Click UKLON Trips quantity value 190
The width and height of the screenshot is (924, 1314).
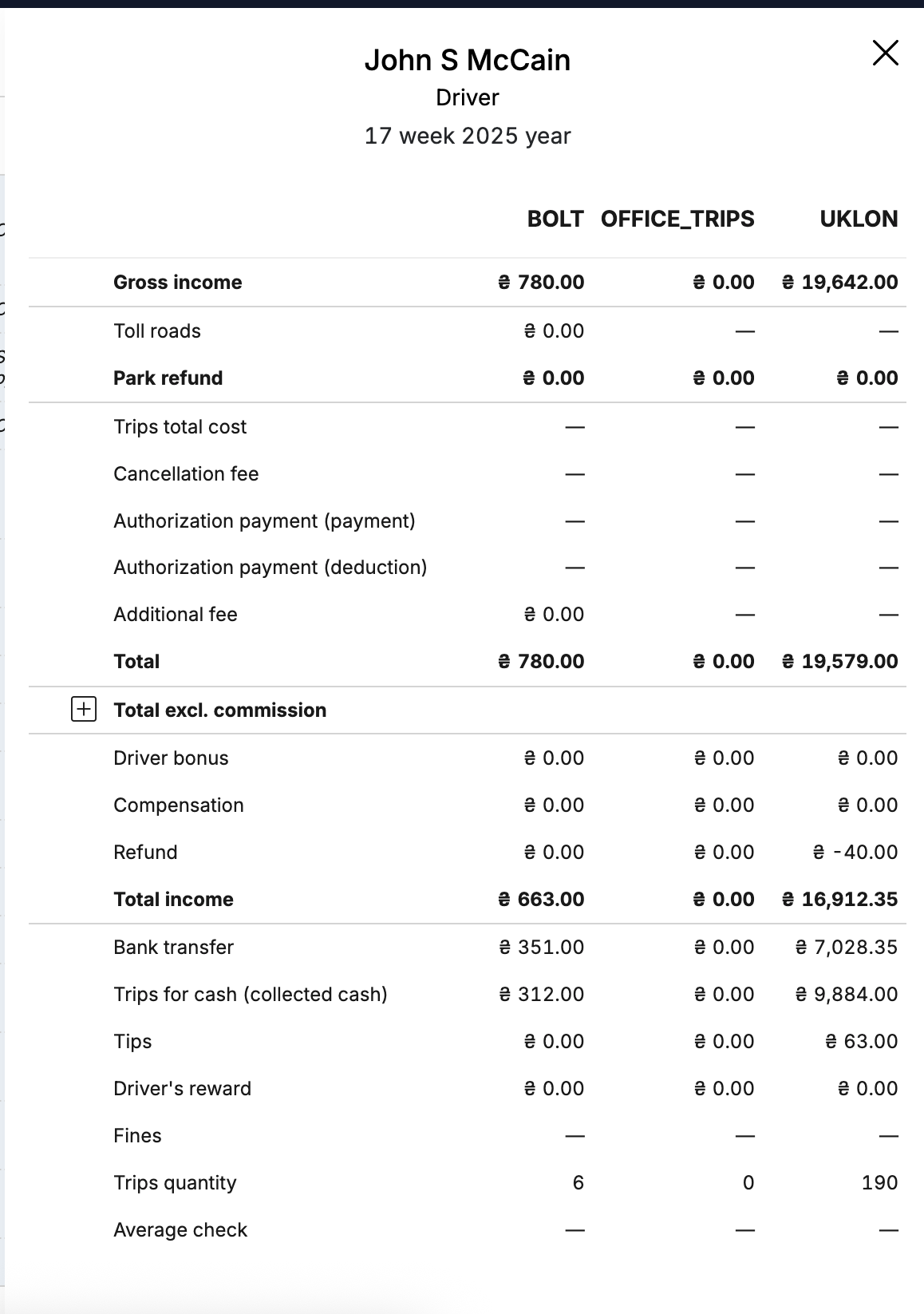click(x=879, y=1182)
